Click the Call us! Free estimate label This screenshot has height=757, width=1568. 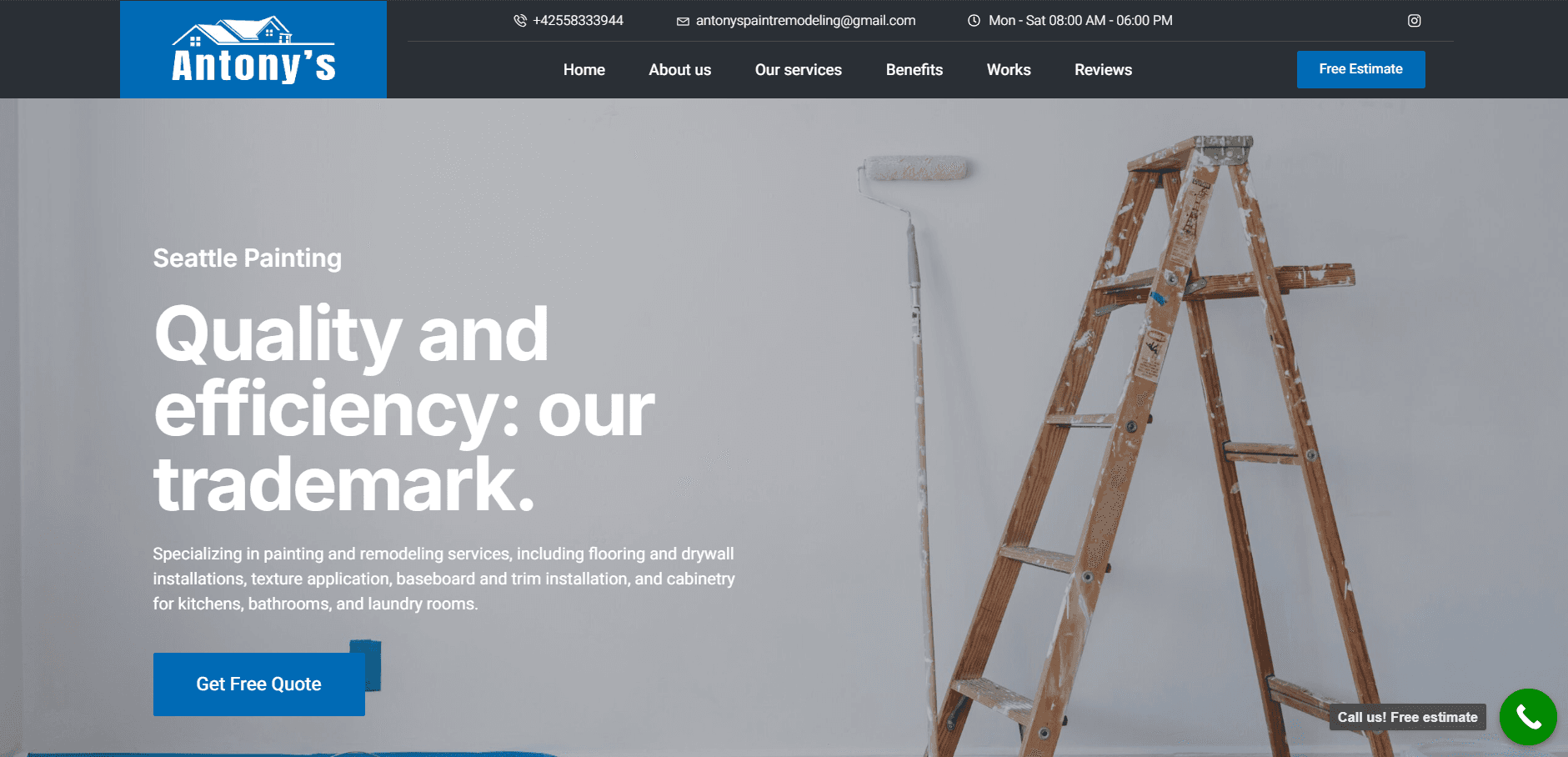click(1408, 717)
